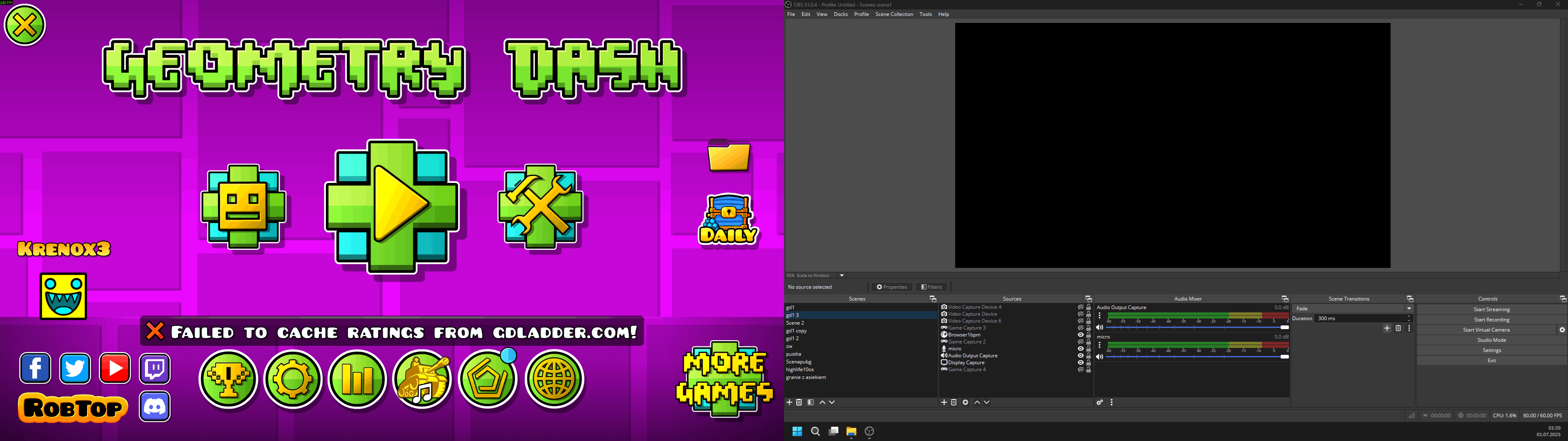Click Start Streaming in OBS Controls
Screen dimensions: 1568x441
click(x=1492, y=310)
